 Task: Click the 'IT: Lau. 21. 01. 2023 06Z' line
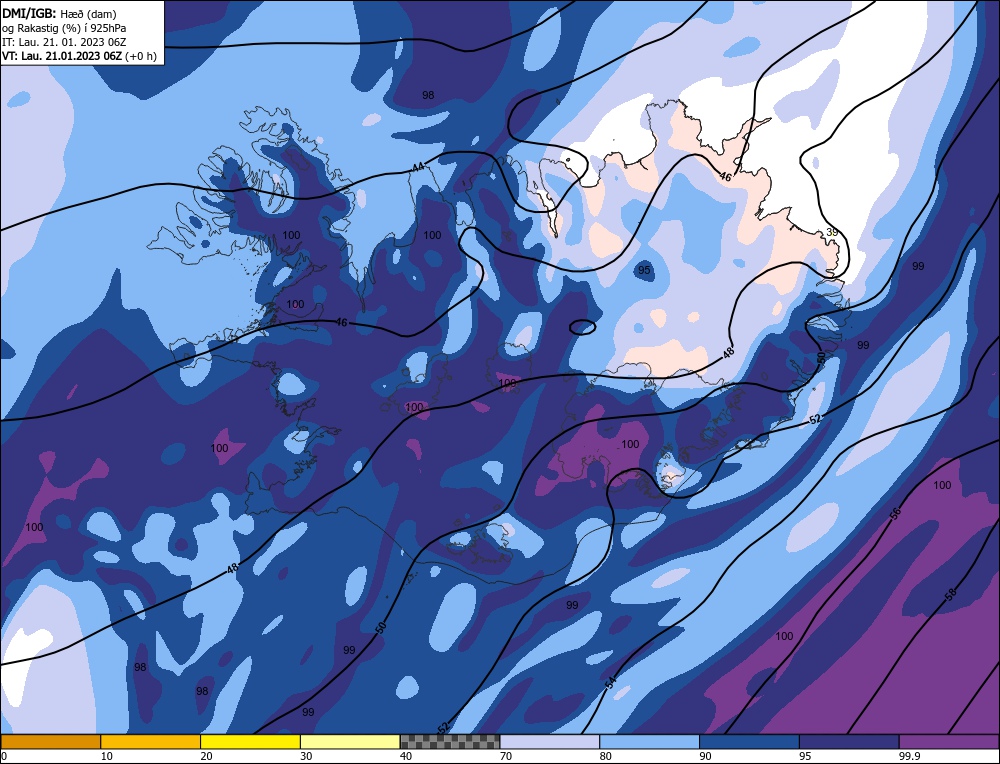click(x=64, y=41)
